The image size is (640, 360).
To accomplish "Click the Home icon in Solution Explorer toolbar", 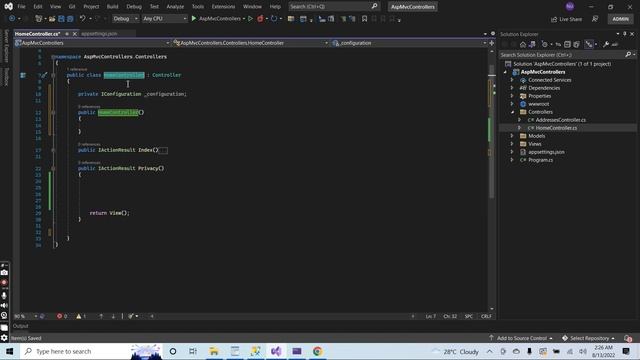I will [x=522, y=44].
